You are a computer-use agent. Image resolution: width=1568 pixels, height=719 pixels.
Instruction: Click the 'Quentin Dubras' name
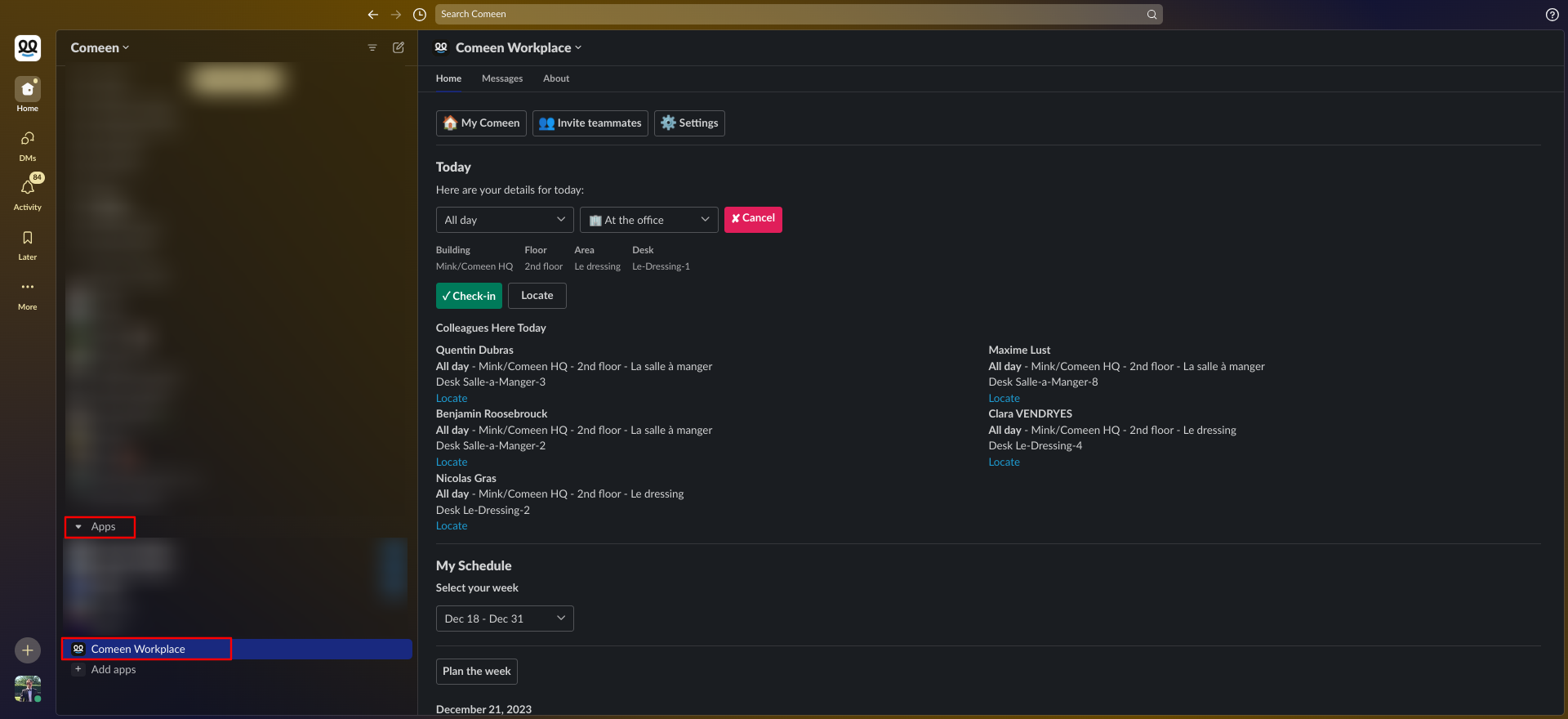tap(474, 351)
